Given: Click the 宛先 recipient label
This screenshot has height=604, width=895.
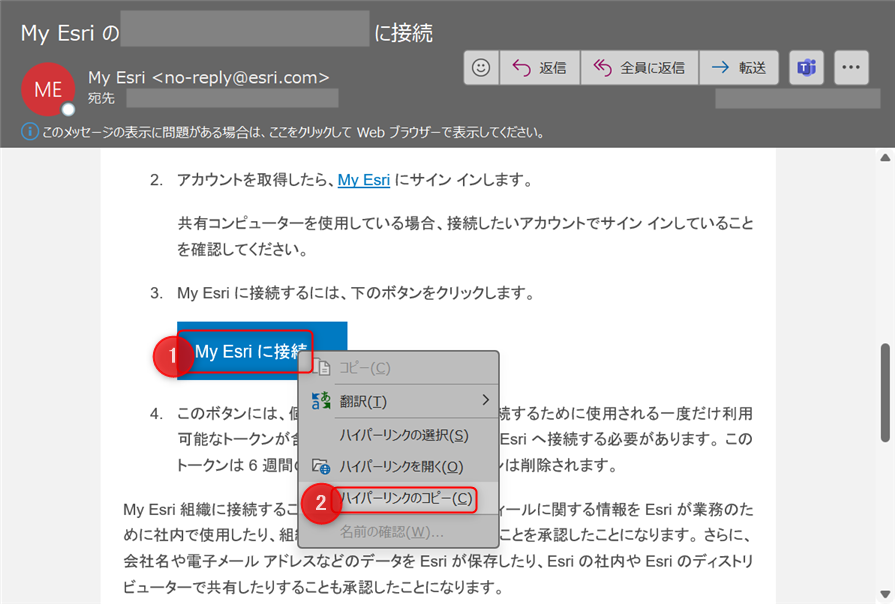Looking at the screenshot, I should point(101,99).
